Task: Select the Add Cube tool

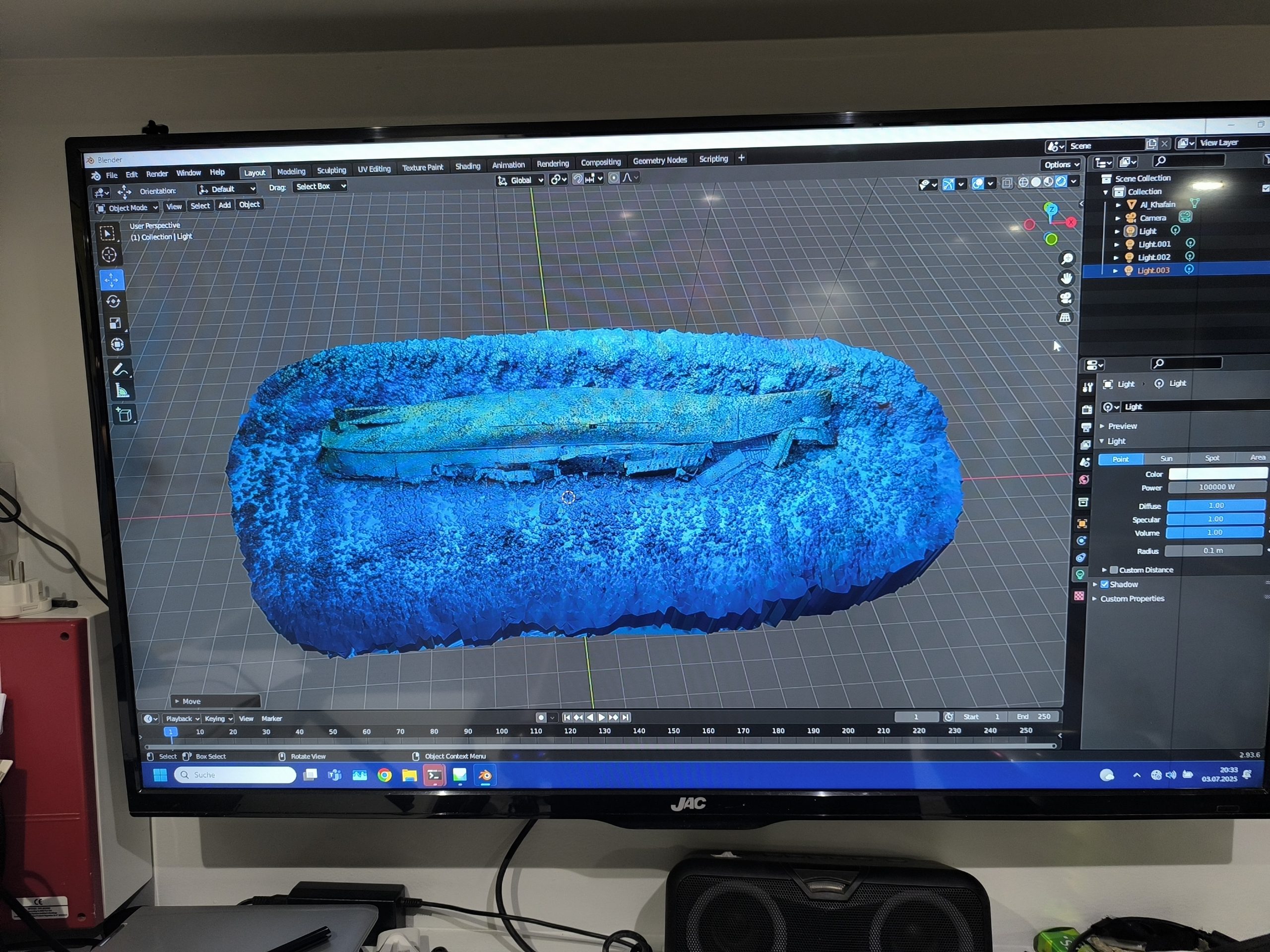Action: coord(125,415)
